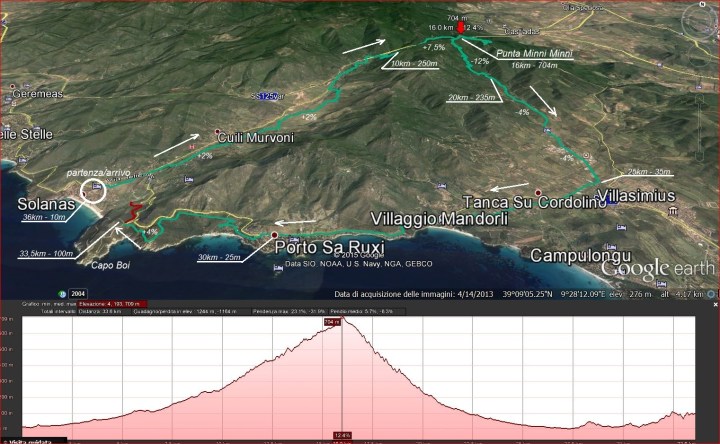The width and height of the screenshot is (720, 444).
Task: Click the hotel icon inside white circle
Action: pos(94,187)
